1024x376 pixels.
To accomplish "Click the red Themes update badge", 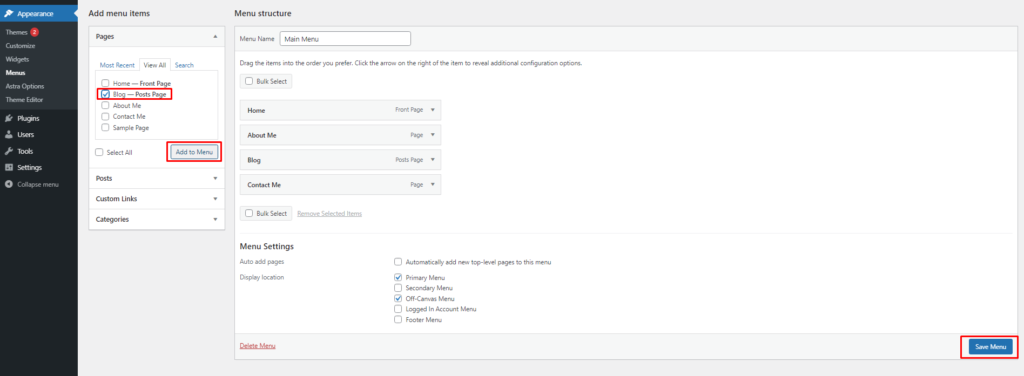I will pos(34,32).
